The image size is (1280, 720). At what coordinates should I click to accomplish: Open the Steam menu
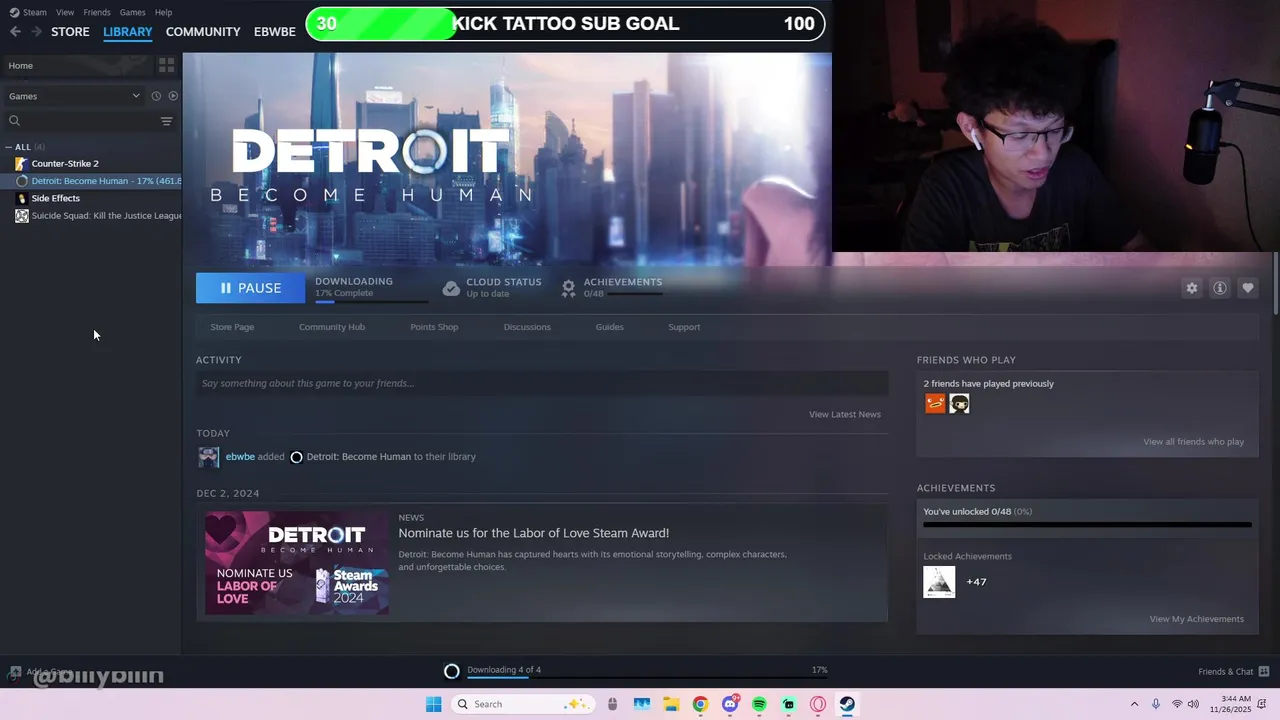(35, 12)
